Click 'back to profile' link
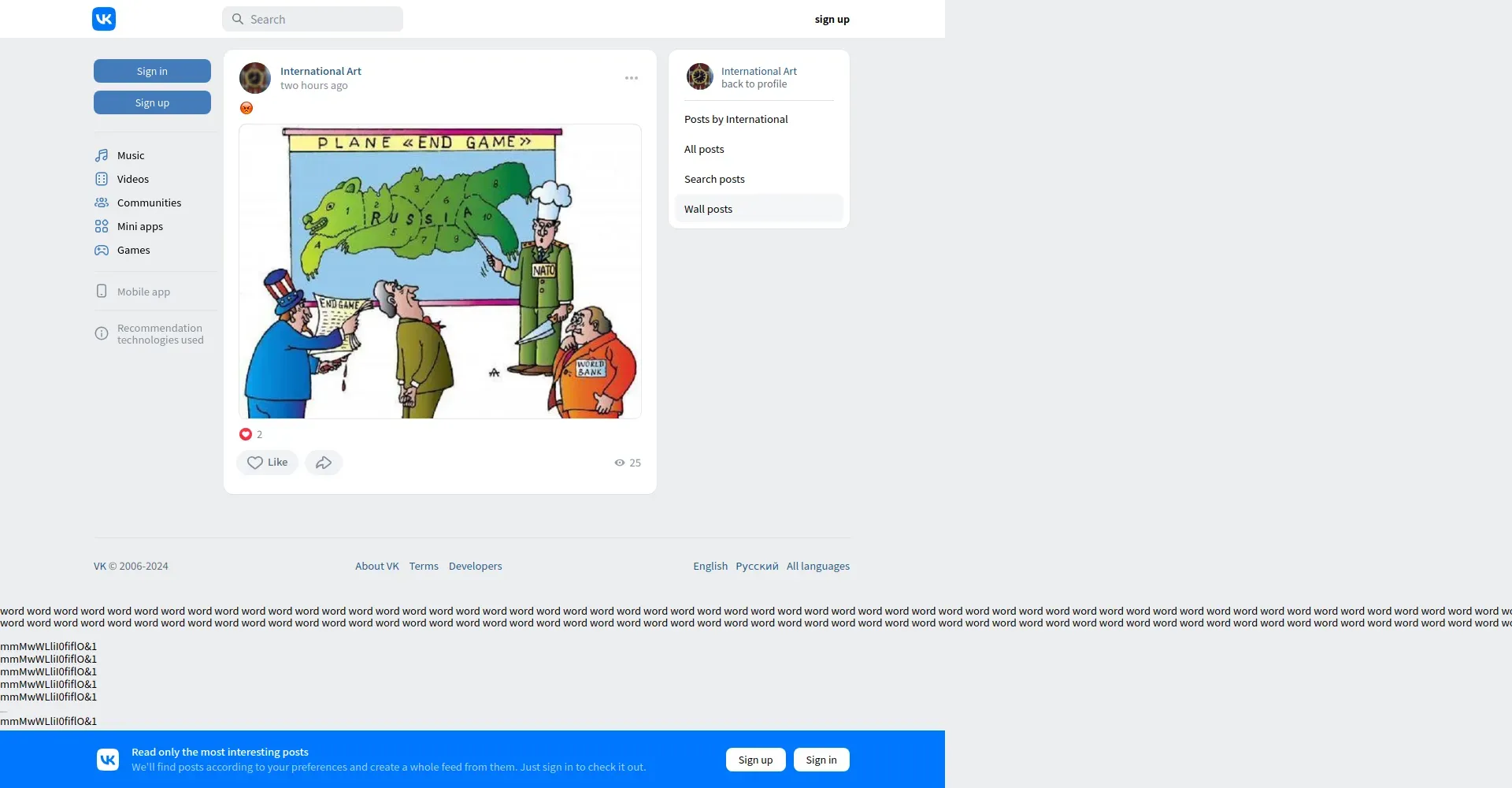 click(754, 84)
